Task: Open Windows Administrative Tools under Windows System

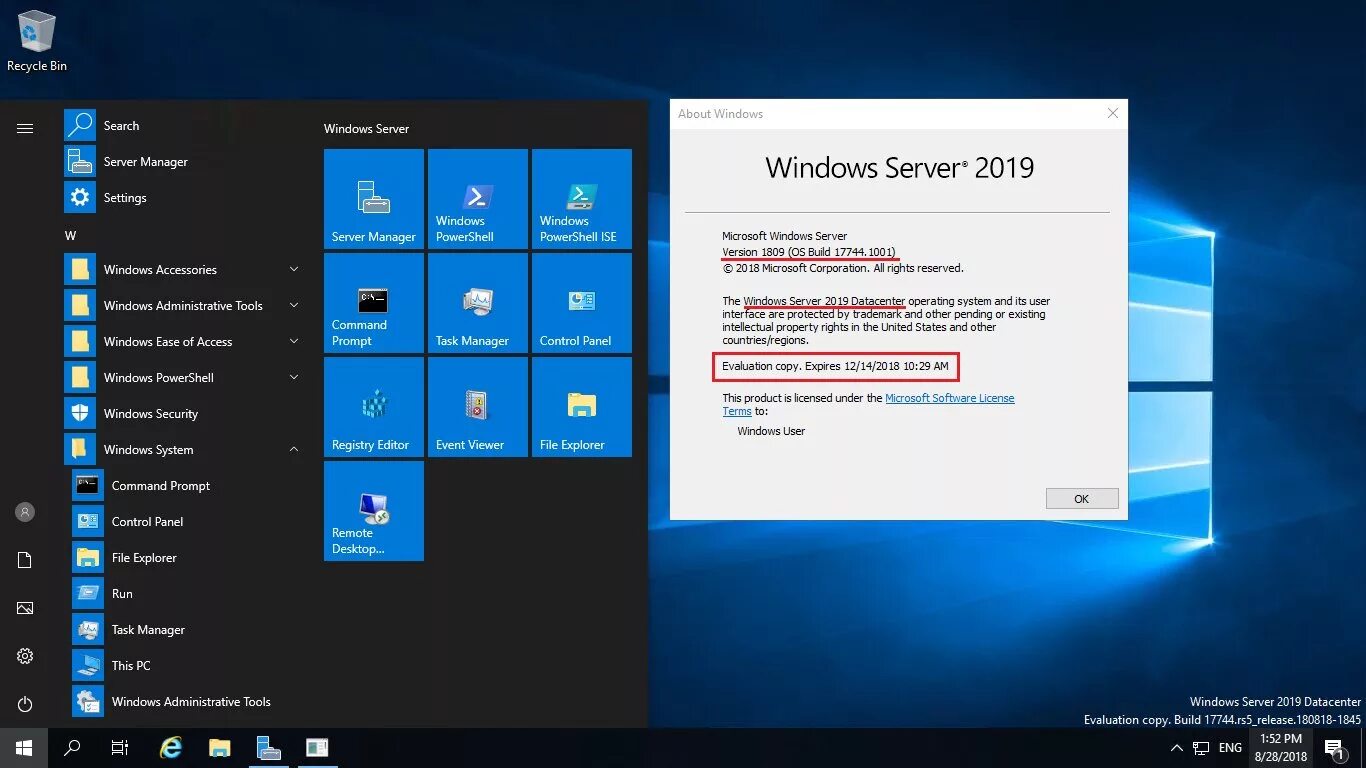Action: point(189,702)
